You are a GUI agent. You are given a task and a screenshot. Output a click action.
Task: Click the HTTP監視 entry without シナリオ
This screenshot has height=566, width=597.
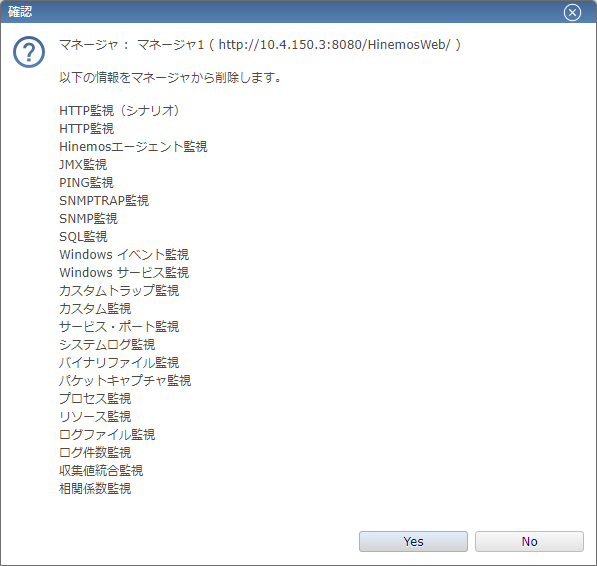click(x=86, y=129)
